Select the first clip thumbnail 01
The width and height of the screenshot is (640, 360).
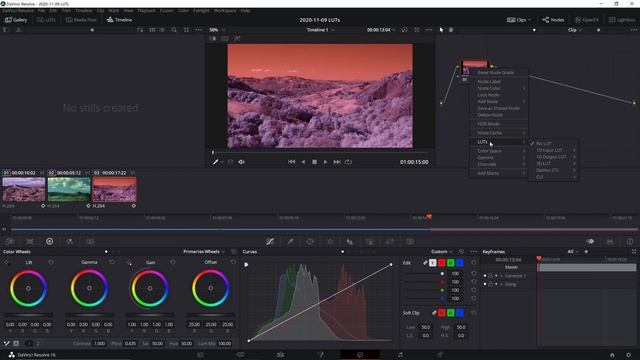point(24,189)
